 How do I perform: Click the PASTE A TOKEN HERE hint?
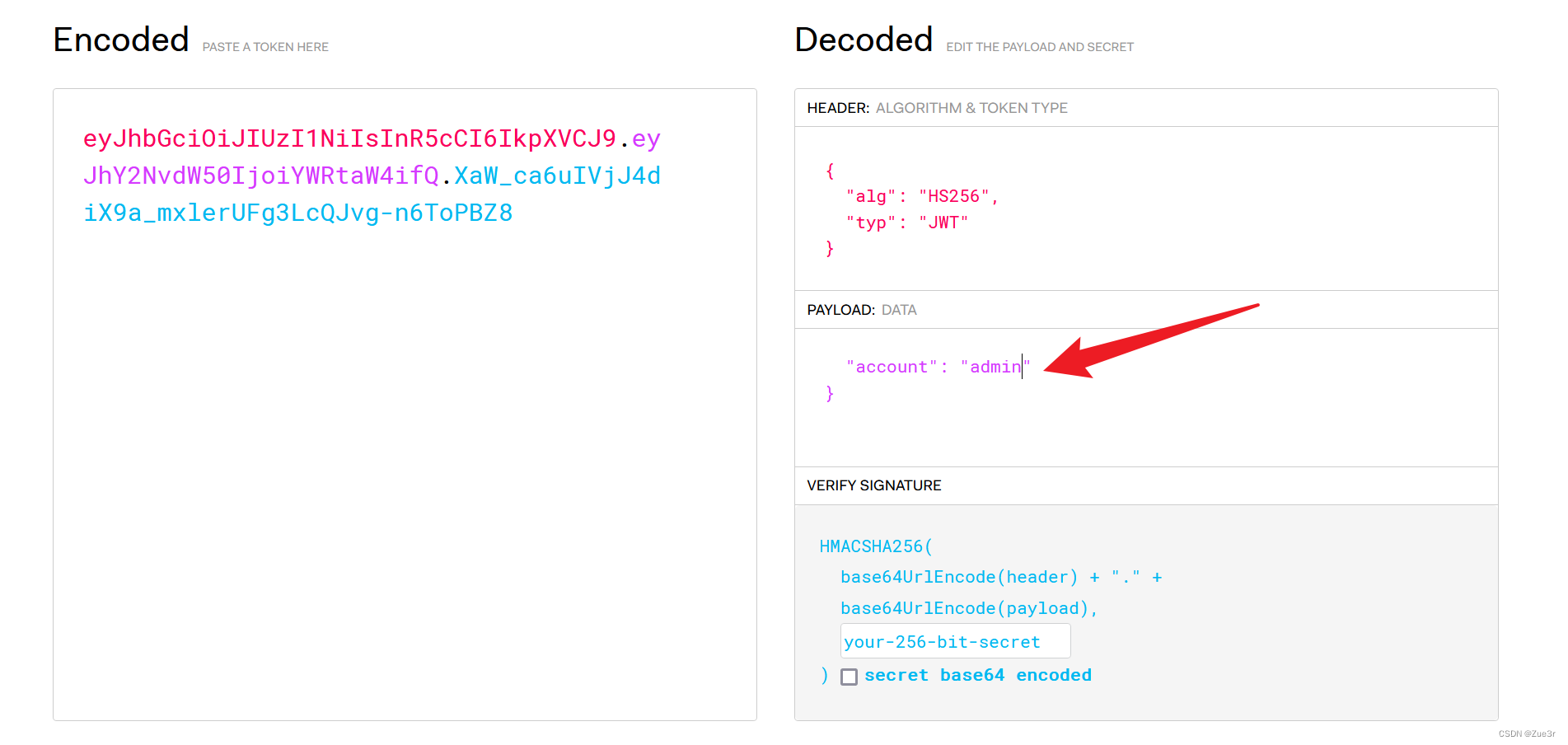coord(265,47)
